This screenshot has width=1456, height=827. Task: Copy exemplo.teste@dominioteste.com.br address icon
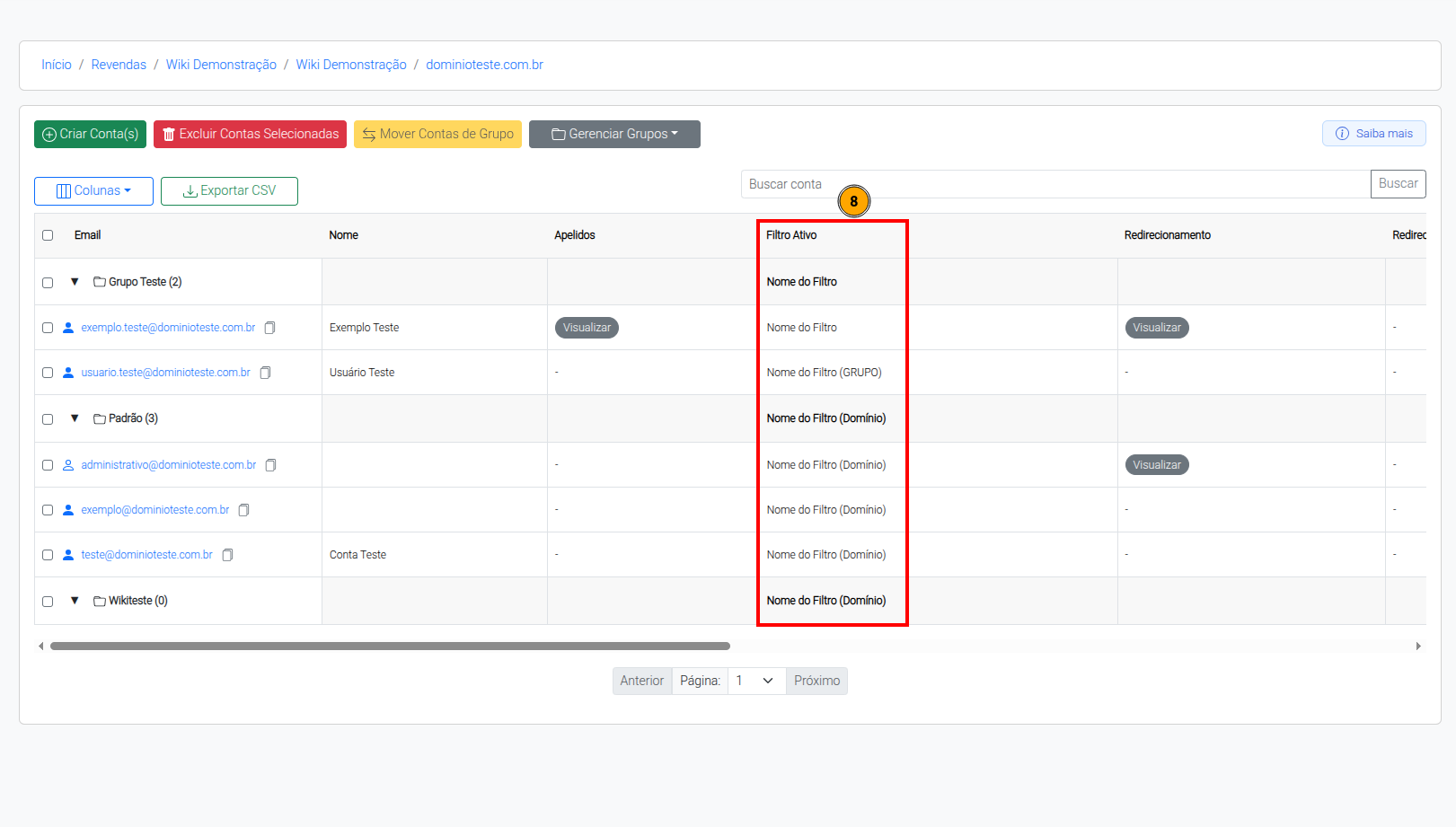click(x=269, y=328)
